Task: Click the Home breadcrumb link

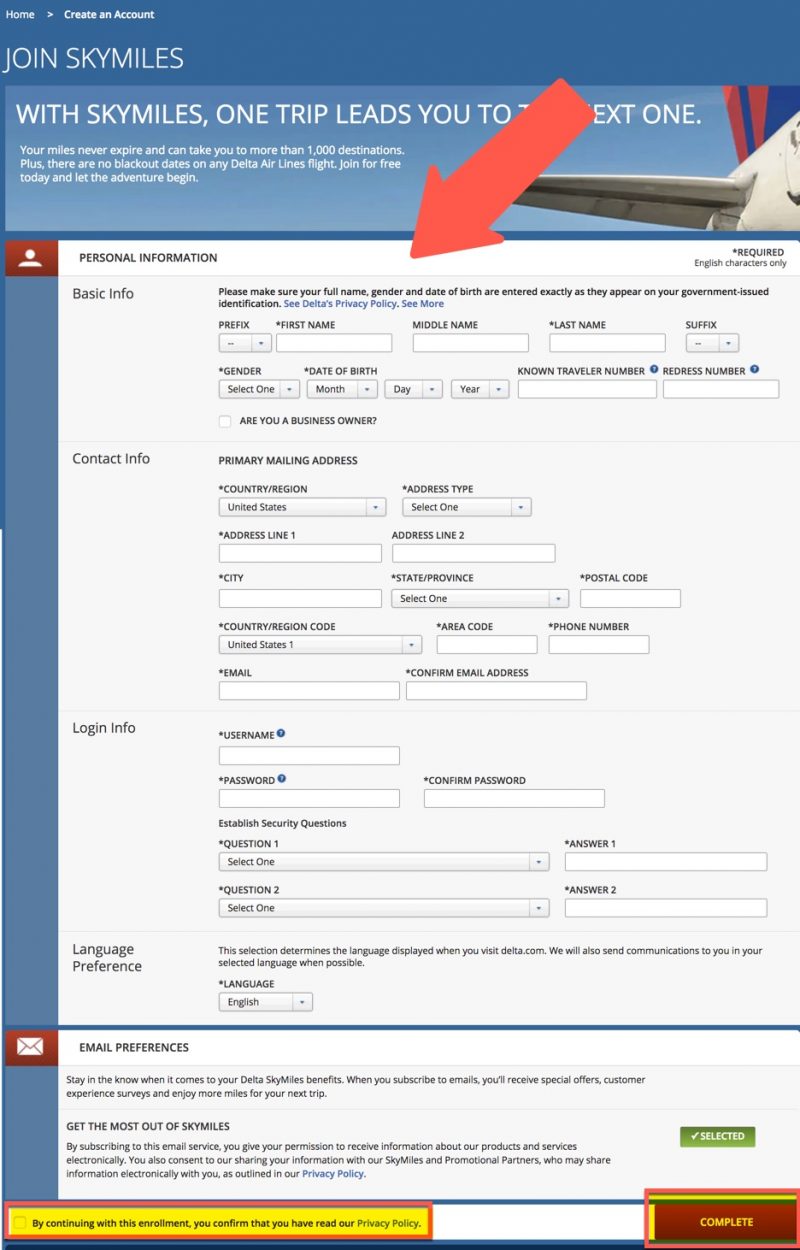Action: click(x=19, y=14)
